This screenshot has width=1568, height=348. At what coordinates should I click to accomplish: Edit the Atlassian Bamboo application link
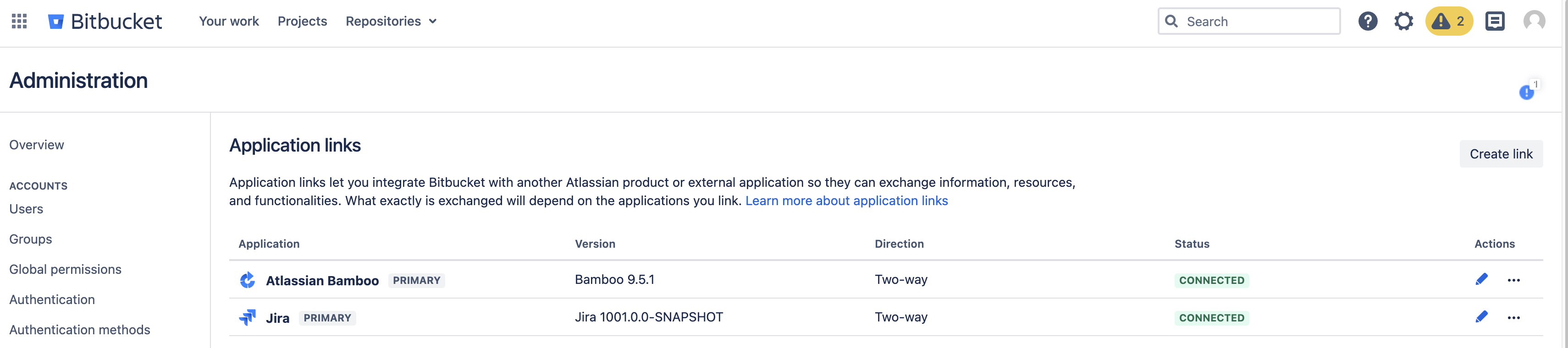click(x=1481, y=279)
